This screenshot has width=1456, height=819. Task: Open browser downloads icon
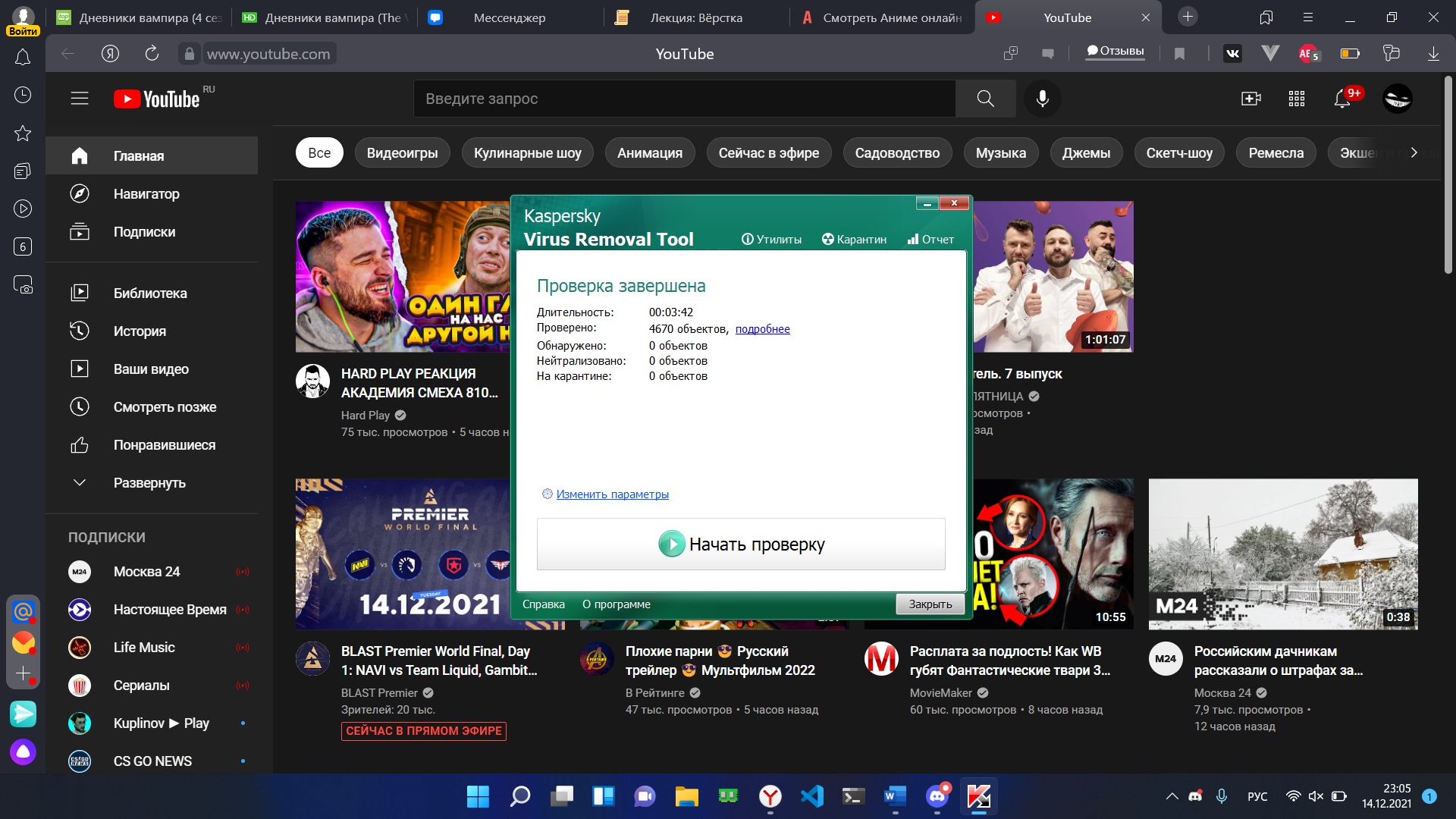[x=1433, y=53]
